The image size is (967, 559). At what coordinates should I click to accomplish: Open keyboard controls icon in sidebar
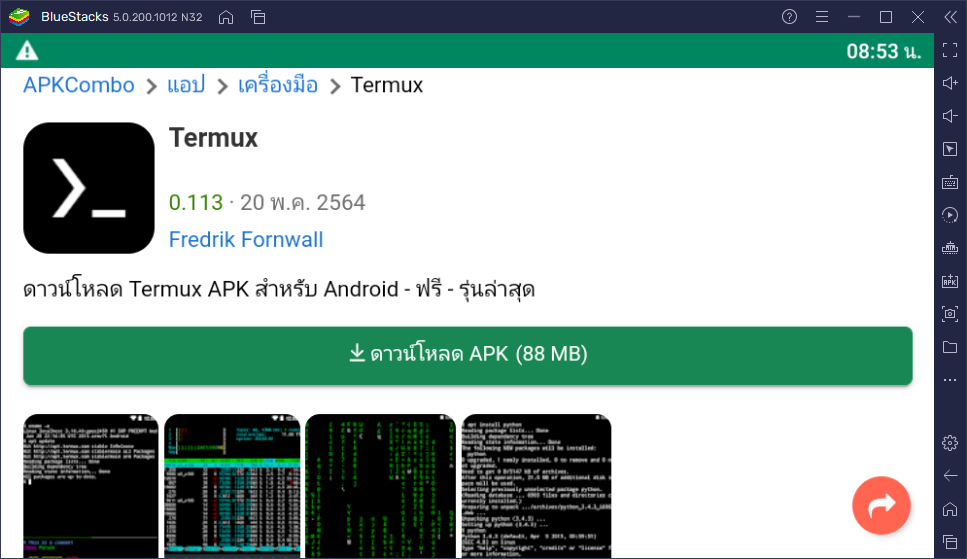coord(950,182)
